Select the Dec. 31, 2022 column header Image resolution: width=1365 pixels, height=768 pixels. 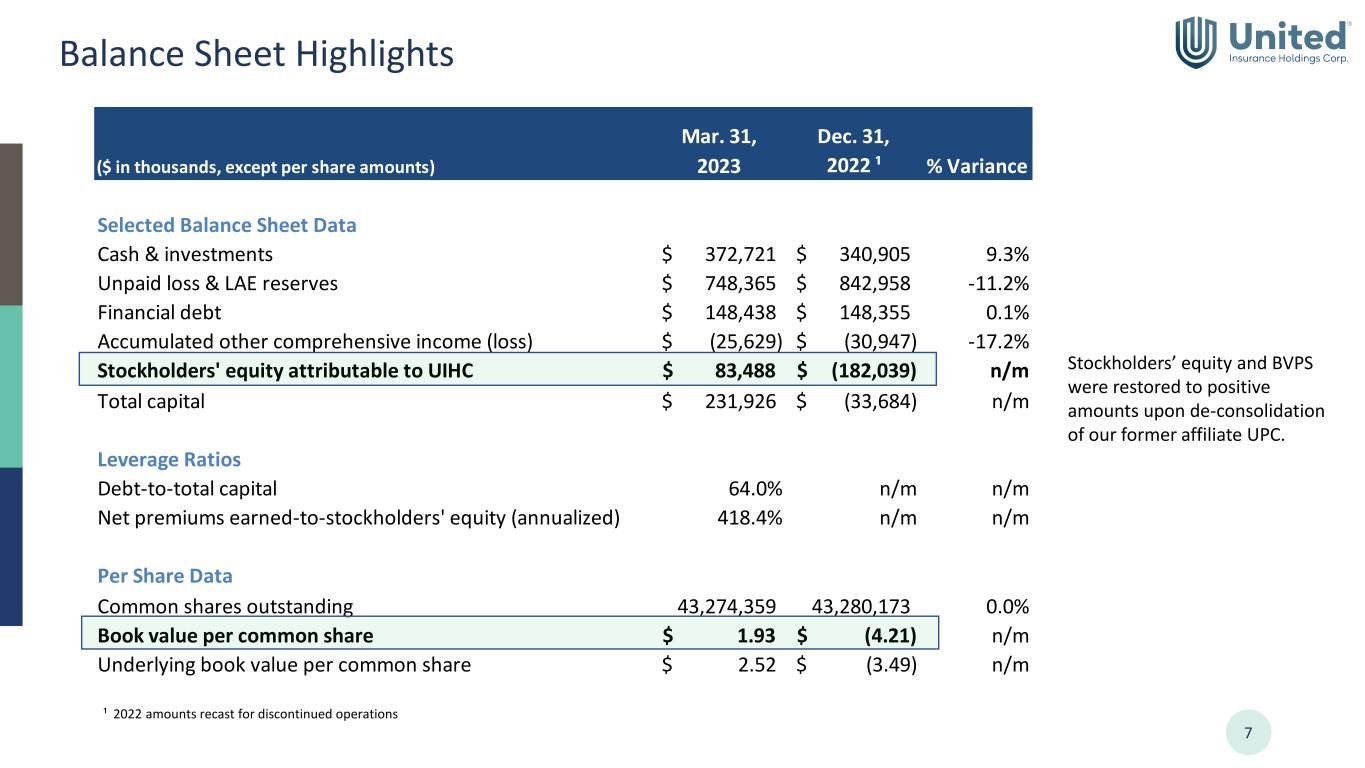(x=853, y=150)
